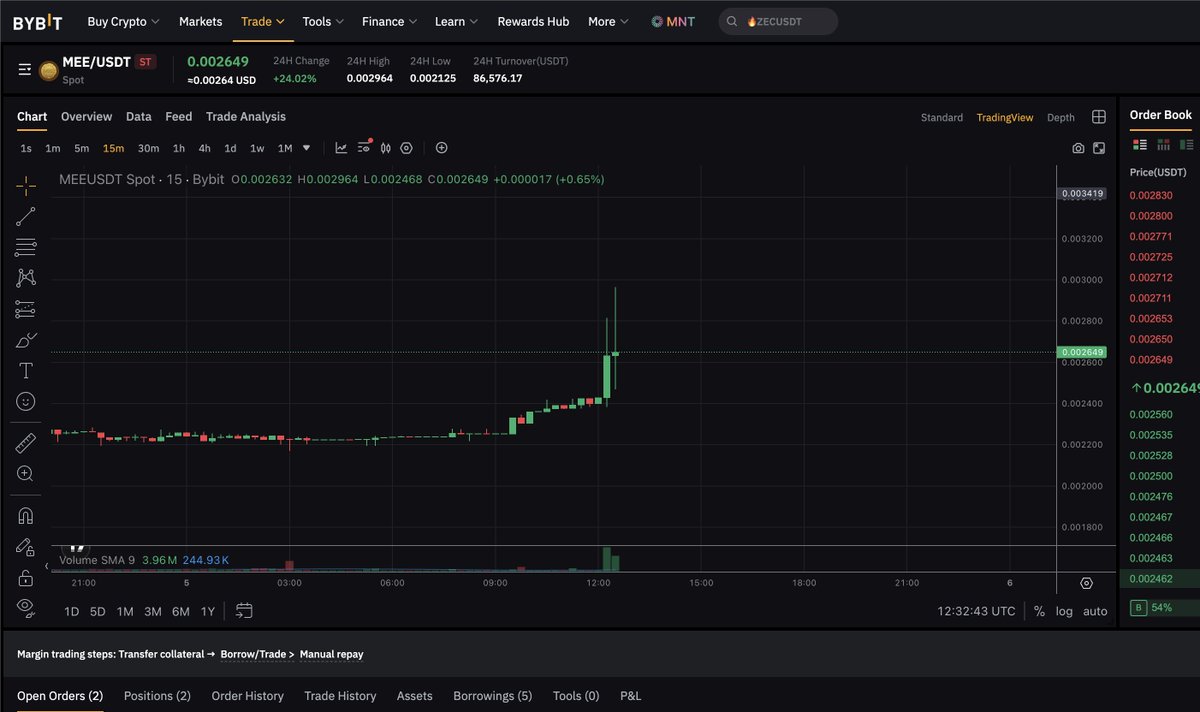Select the ruler measure tool
This screenshot has height=712, width=1200.
[26, 442]
